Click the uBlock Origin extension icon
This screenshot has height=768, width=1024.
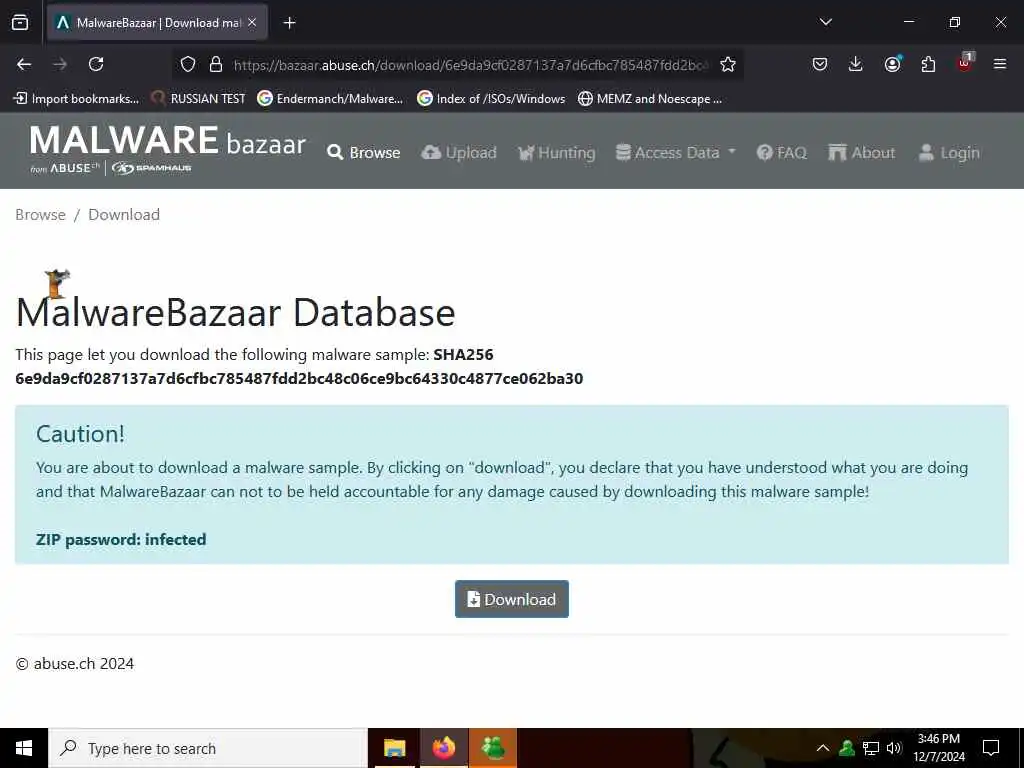tap(965, 63)
